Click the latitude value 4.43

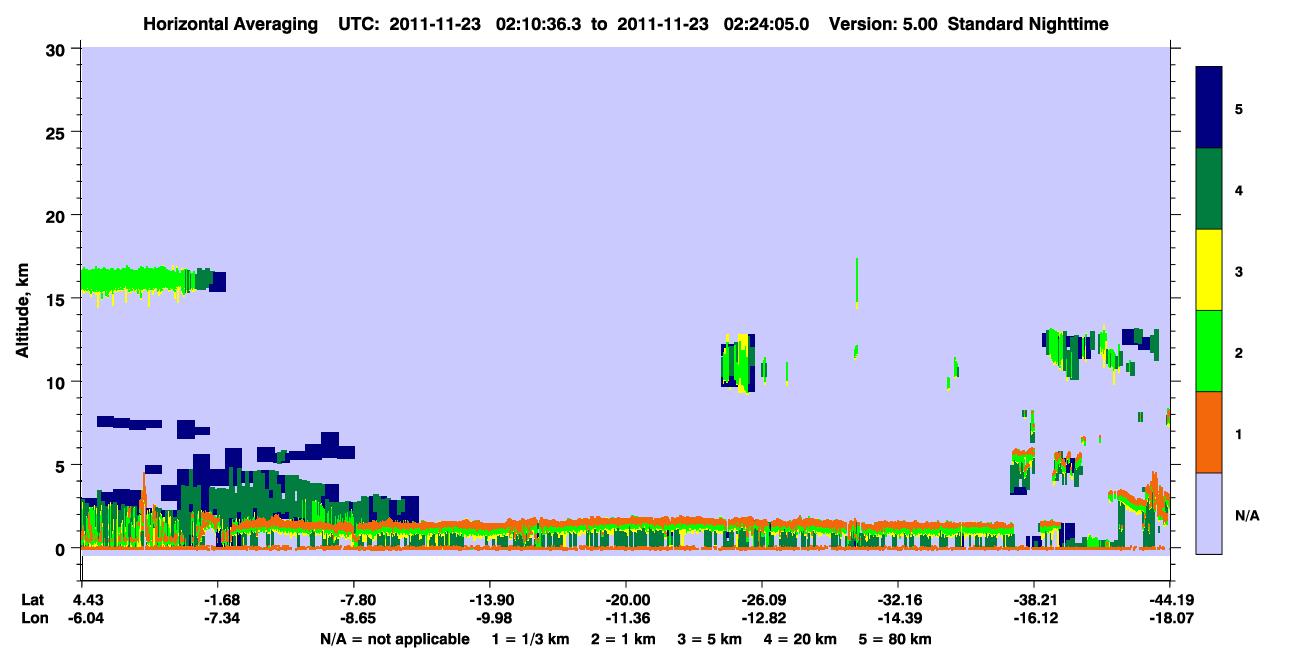point(81,600)
